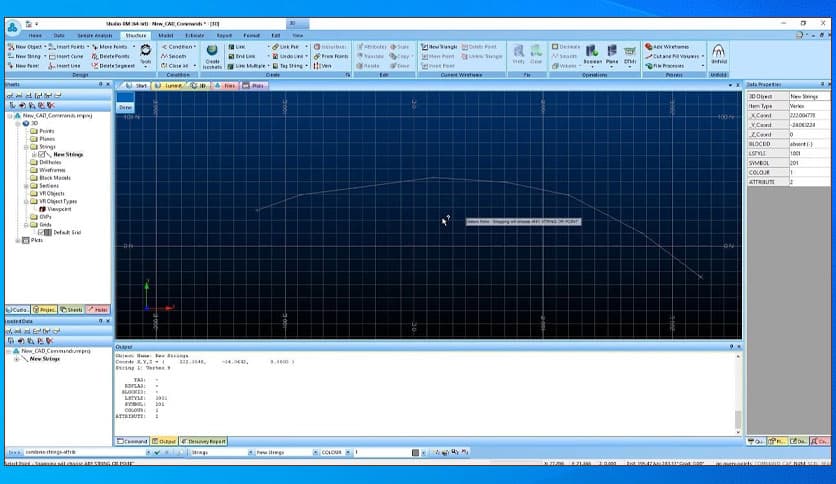Click the Link tool in Create group
This screenshot has height=484, width=836.
pyautogui.click(x=237, y=47)
